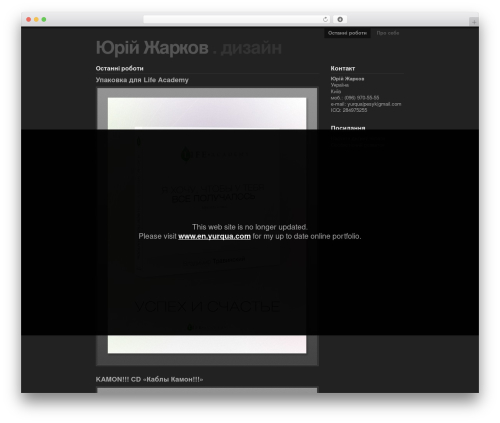Close the window with red button
Viewport: 500px width, 423px height.
click(29, 20)
